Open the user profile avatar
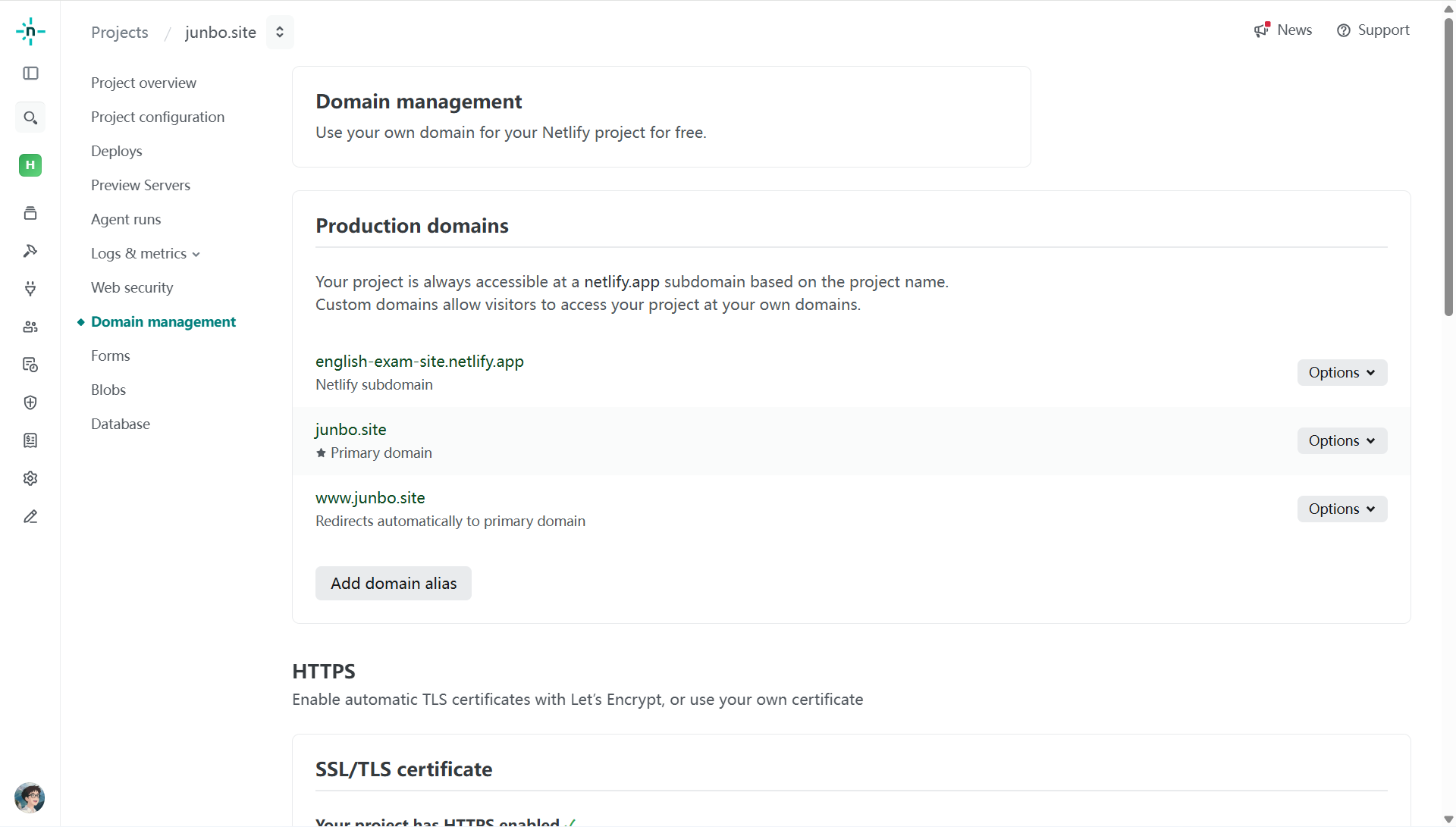 (x=30, y=797)
